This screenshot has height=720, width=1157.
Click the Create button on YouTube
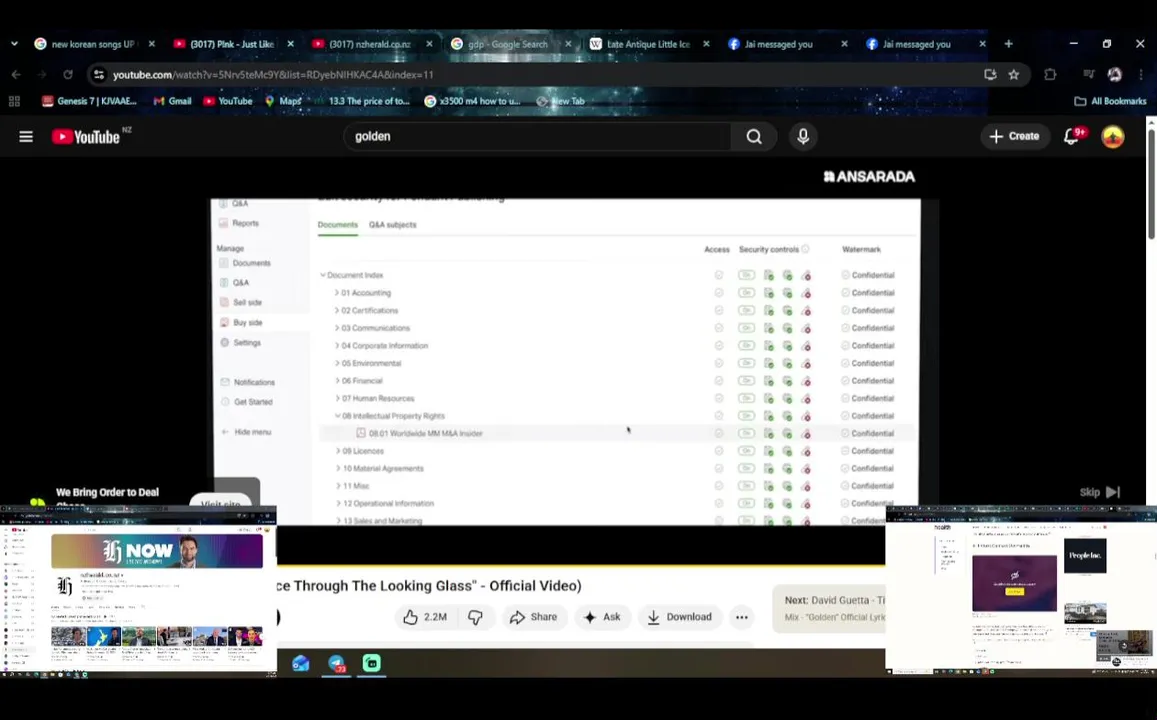(1015, 136)
